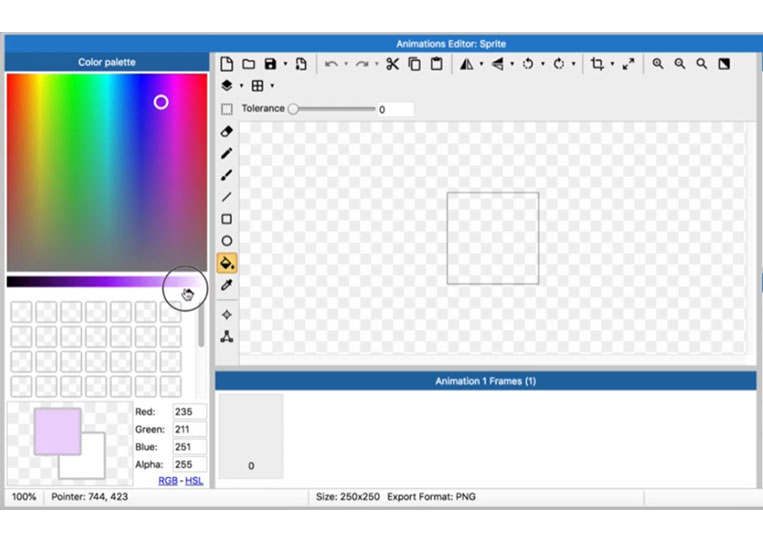Copy the selection
This screenshot has height=541, width=763.
click(415, 64)
